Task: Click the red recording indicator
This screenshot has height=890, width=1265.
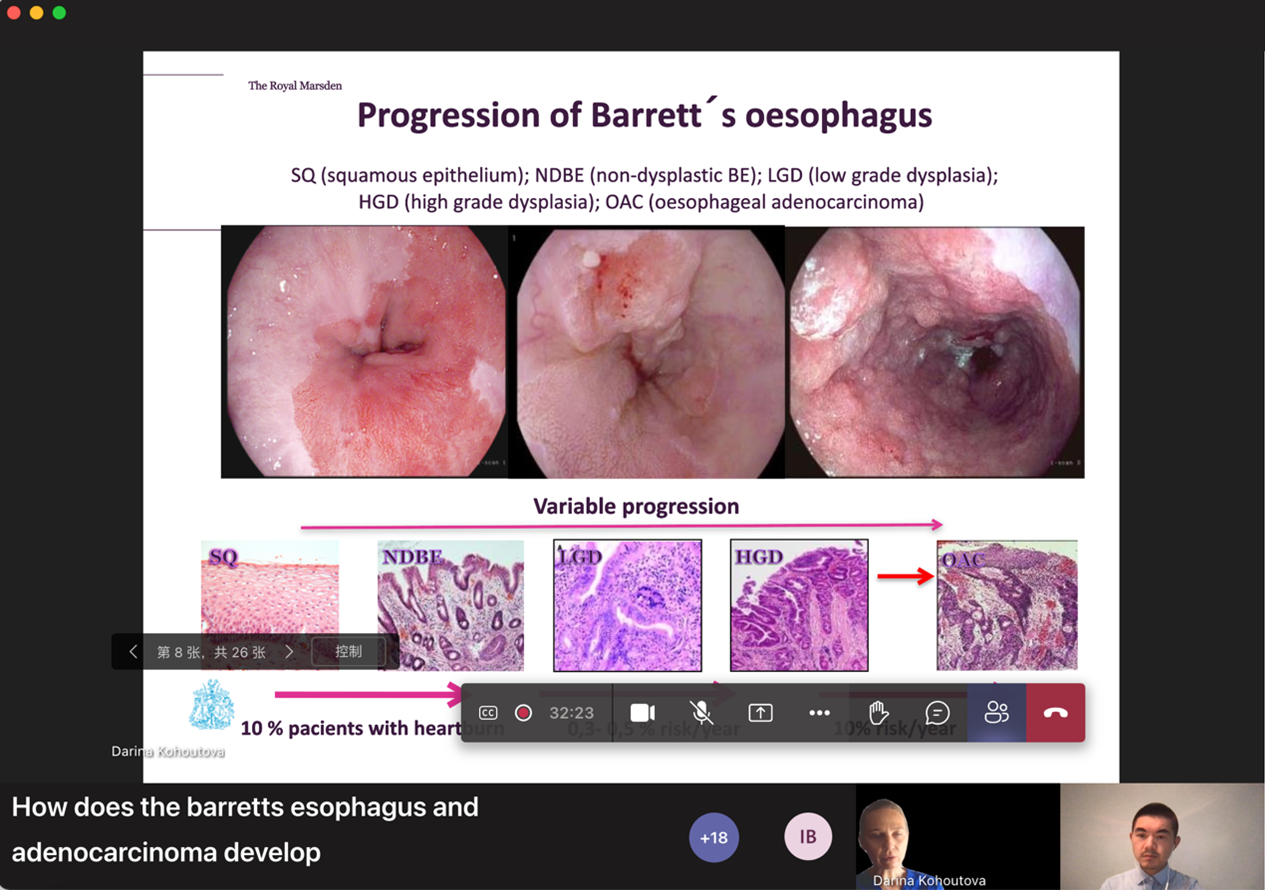Action: click(523, 713)
